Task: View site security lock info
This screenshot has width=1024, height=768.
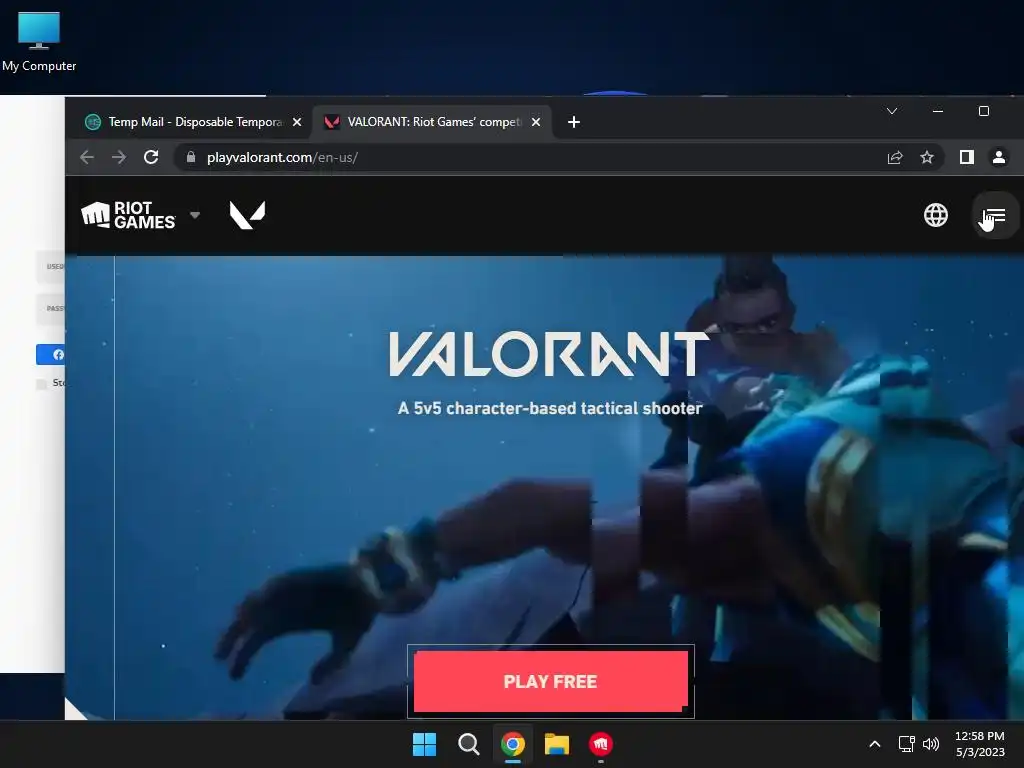Action: 191,157
